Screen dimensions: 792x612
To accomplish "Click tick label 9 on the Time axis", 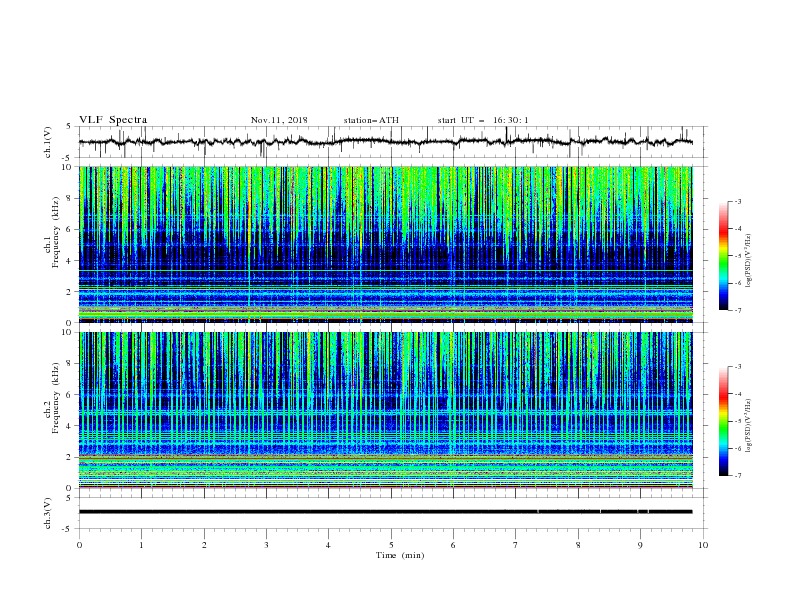I will pyautogui.click(x=640, y=545).
